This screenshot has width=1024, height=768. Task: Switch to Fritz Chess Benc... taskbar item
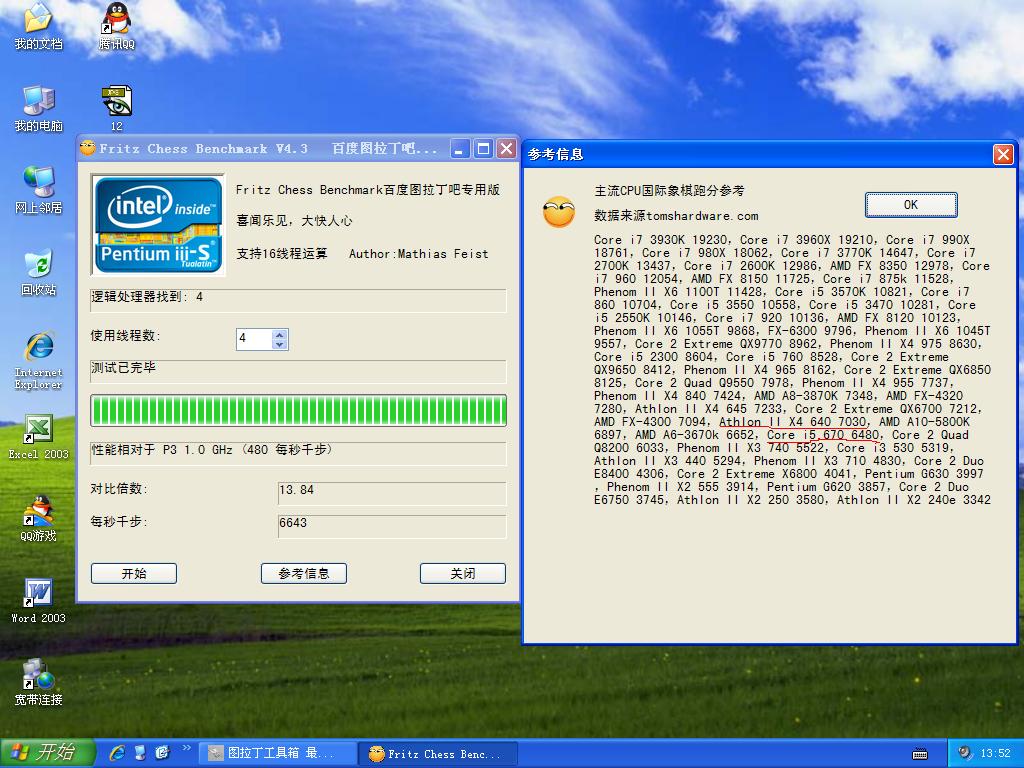coord(439,754)
